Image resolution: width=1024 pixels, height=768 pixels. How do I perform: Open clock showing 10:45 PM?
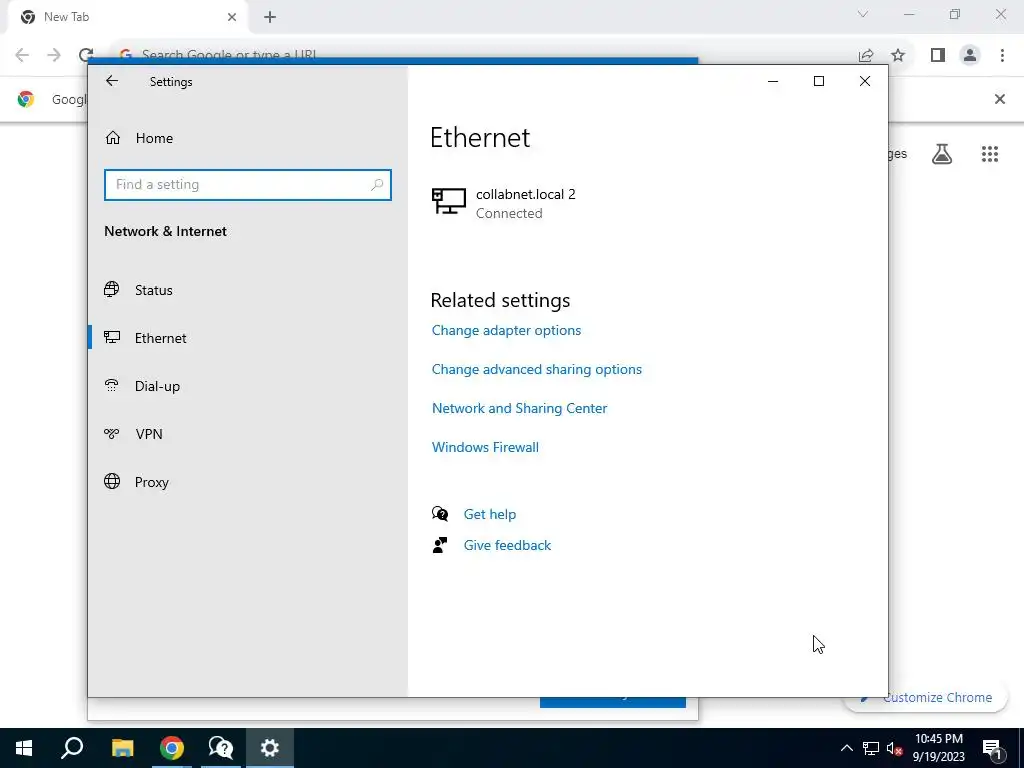(938, 748)
